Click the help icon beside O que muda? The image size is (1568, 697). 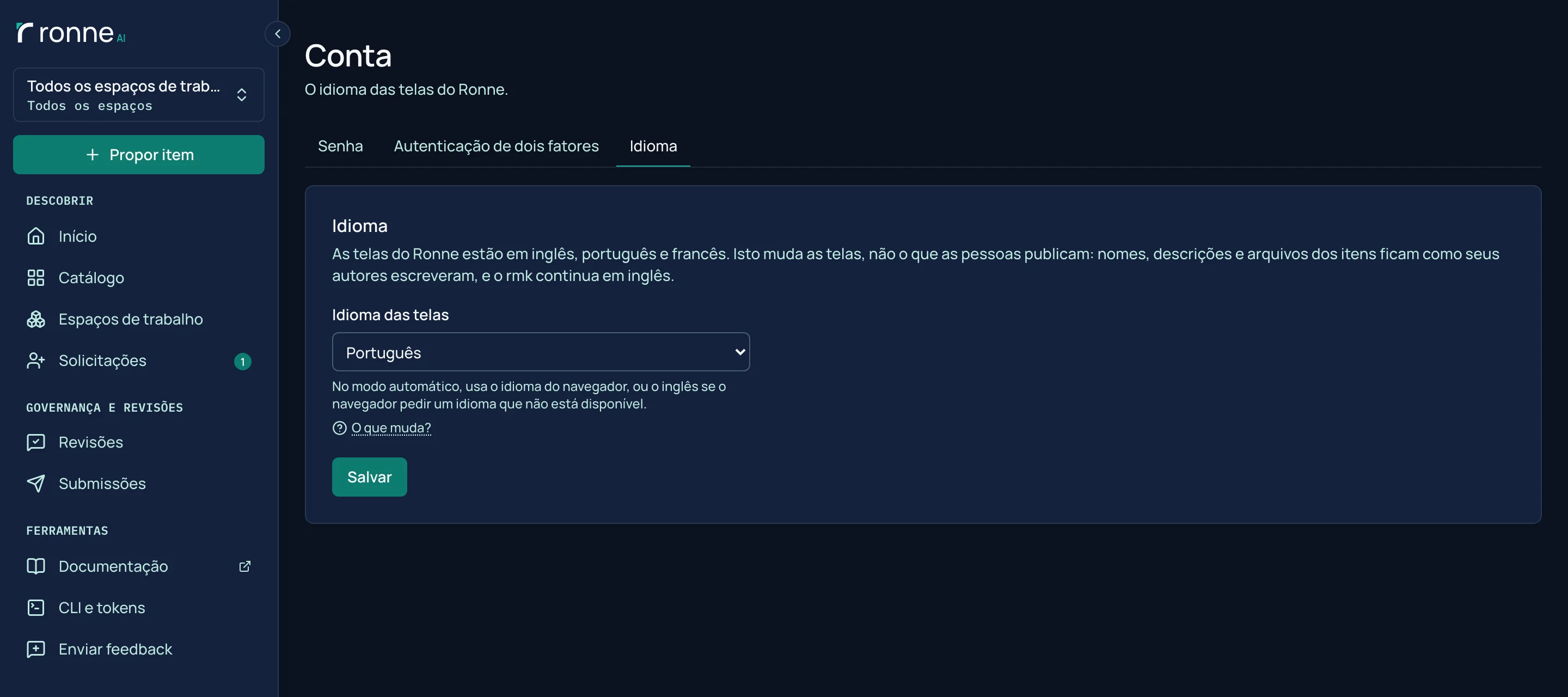(x=340, y=428)
